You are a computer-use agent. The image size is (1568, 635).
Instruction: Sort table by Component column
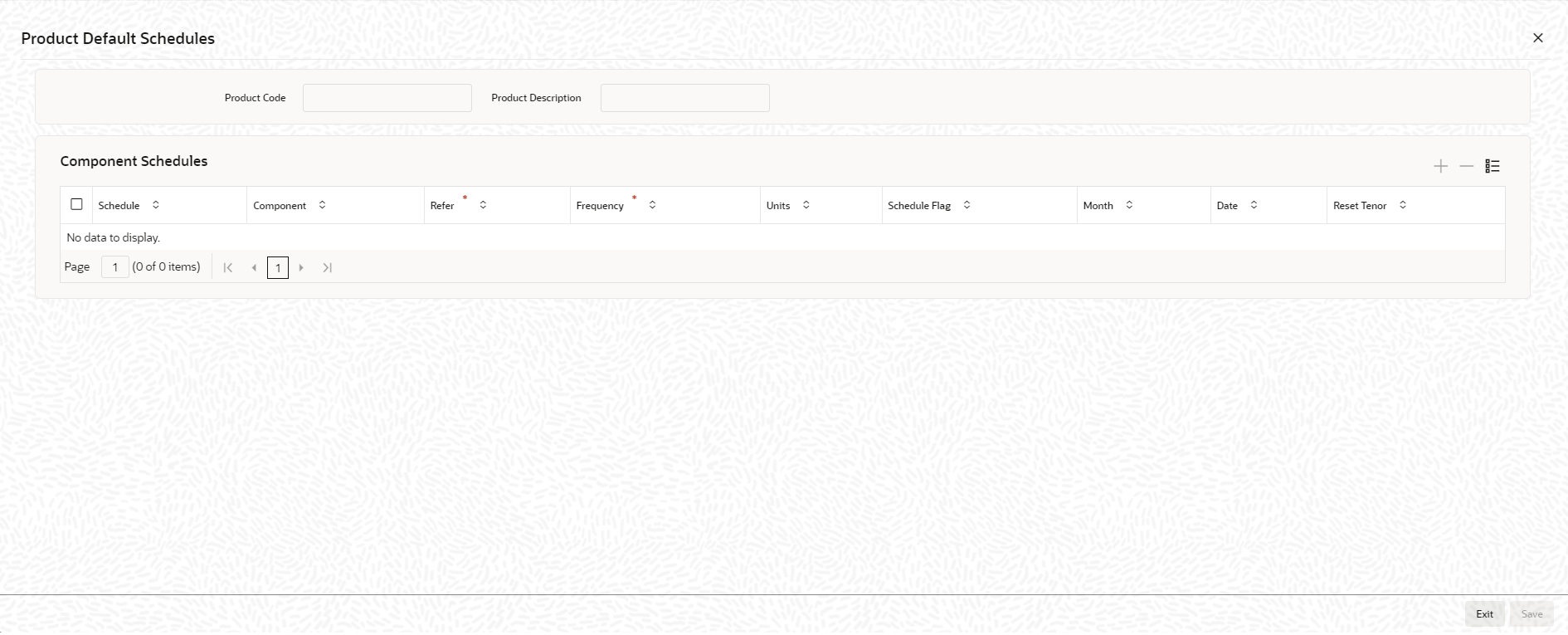pyautogui.click(x=322, y=205)
